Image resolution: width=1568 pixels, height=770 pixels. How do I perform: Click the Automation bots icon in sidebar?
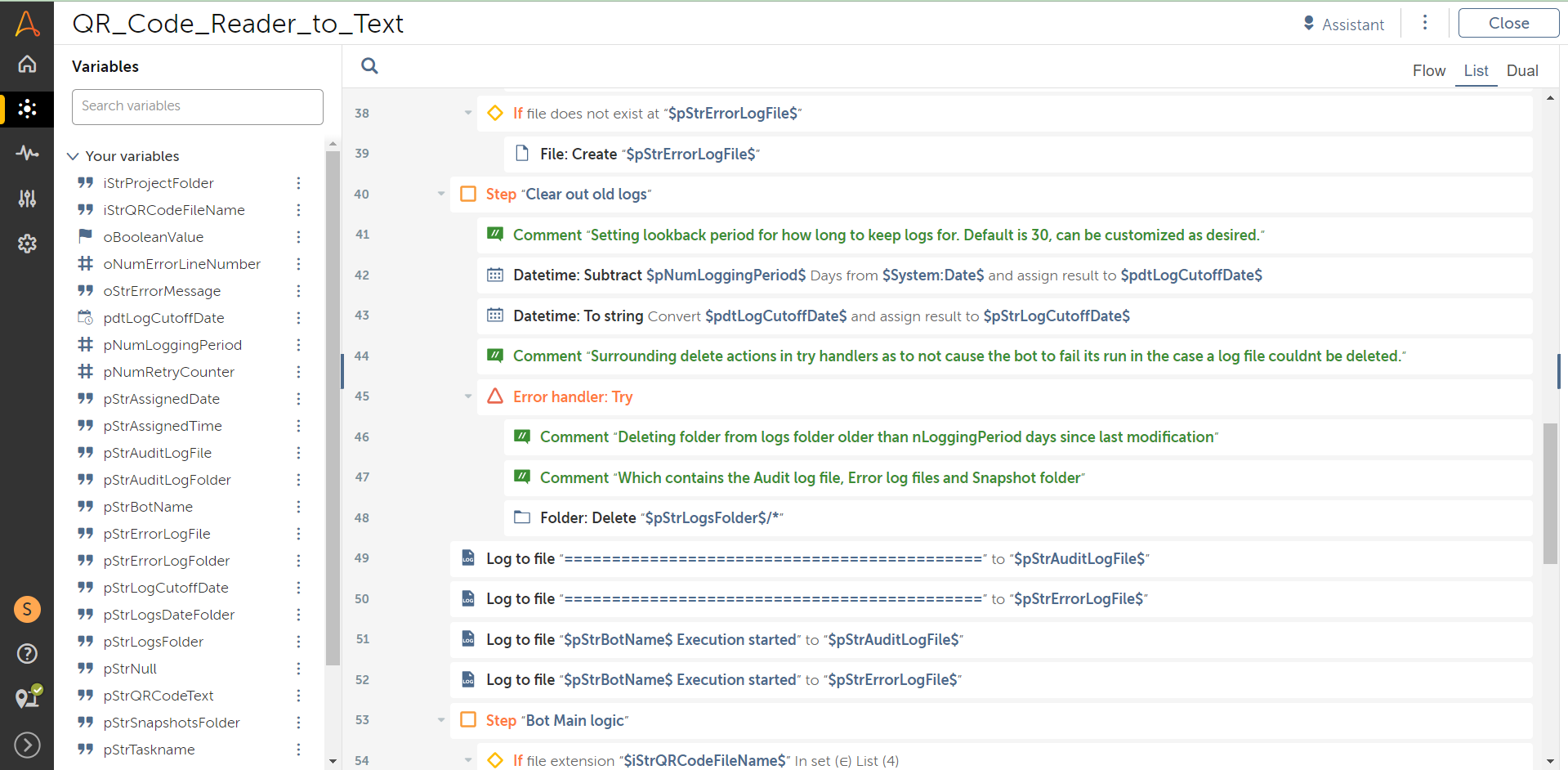[27, 109]
